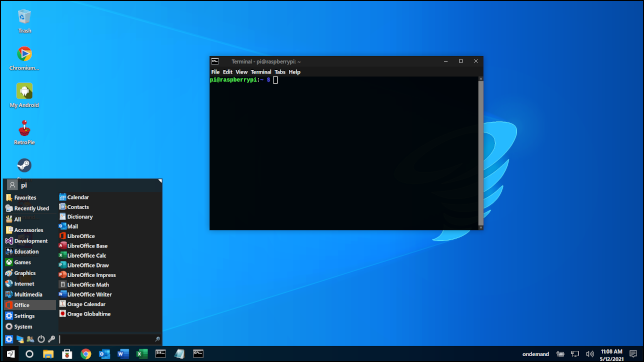Viewport: 644px width, 362px height.
Task: Click the switch users icon in the start menu footer
Action: pyautogui.click(x=30, y=339)
